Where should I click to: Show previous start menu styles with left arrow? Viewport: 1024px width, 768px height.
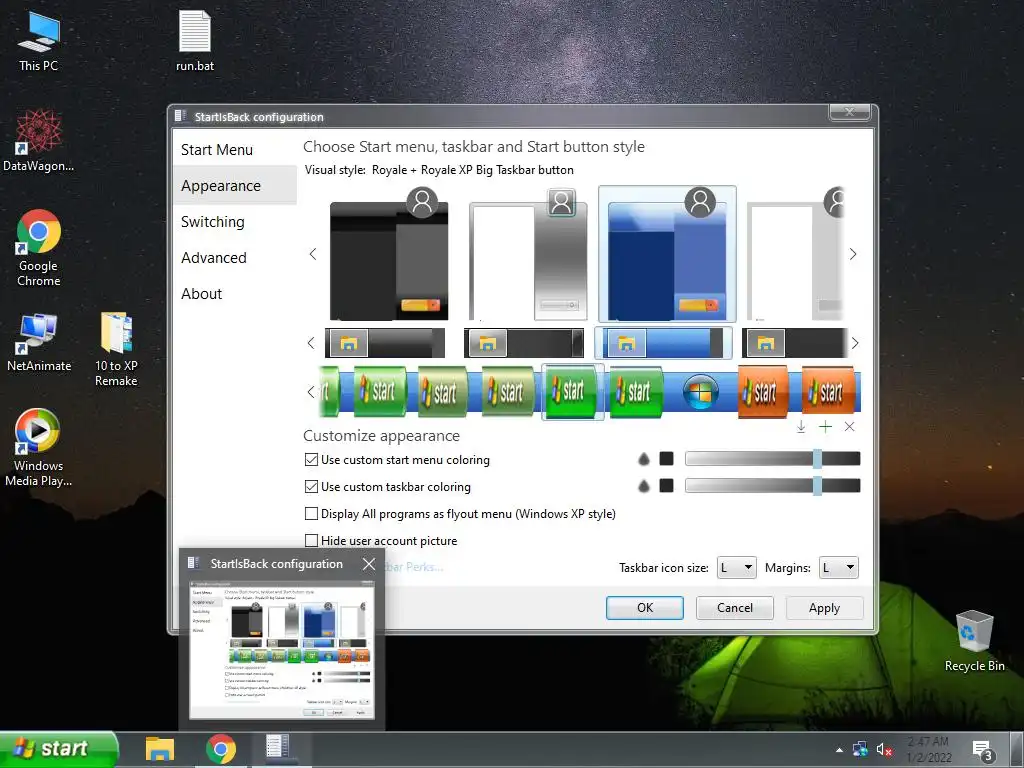(313, 254)
